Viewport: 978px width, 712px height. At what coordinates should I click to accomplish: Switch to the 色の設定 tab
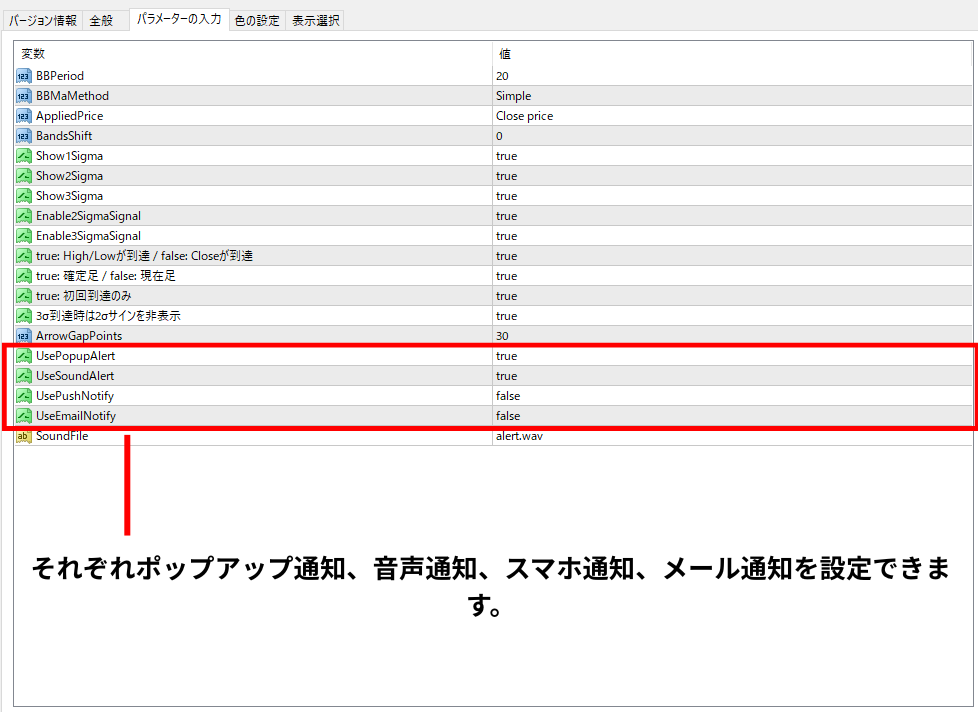tap(257, 20)
